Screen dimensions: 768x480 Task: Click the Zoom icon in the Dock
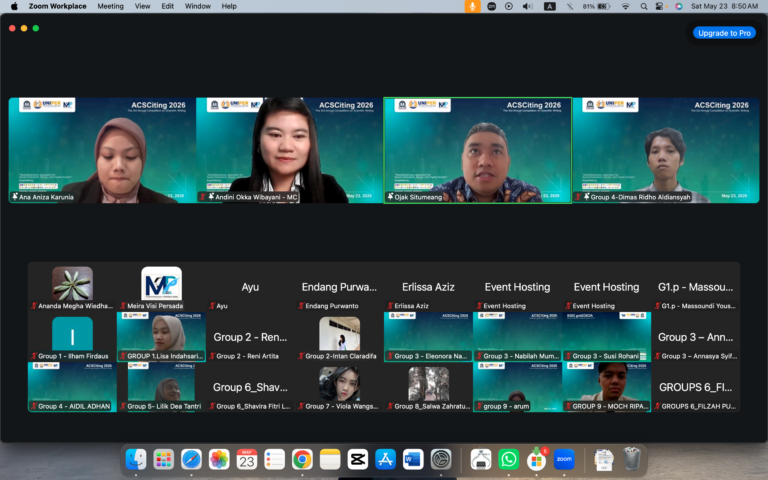click(x=564, y=459)
